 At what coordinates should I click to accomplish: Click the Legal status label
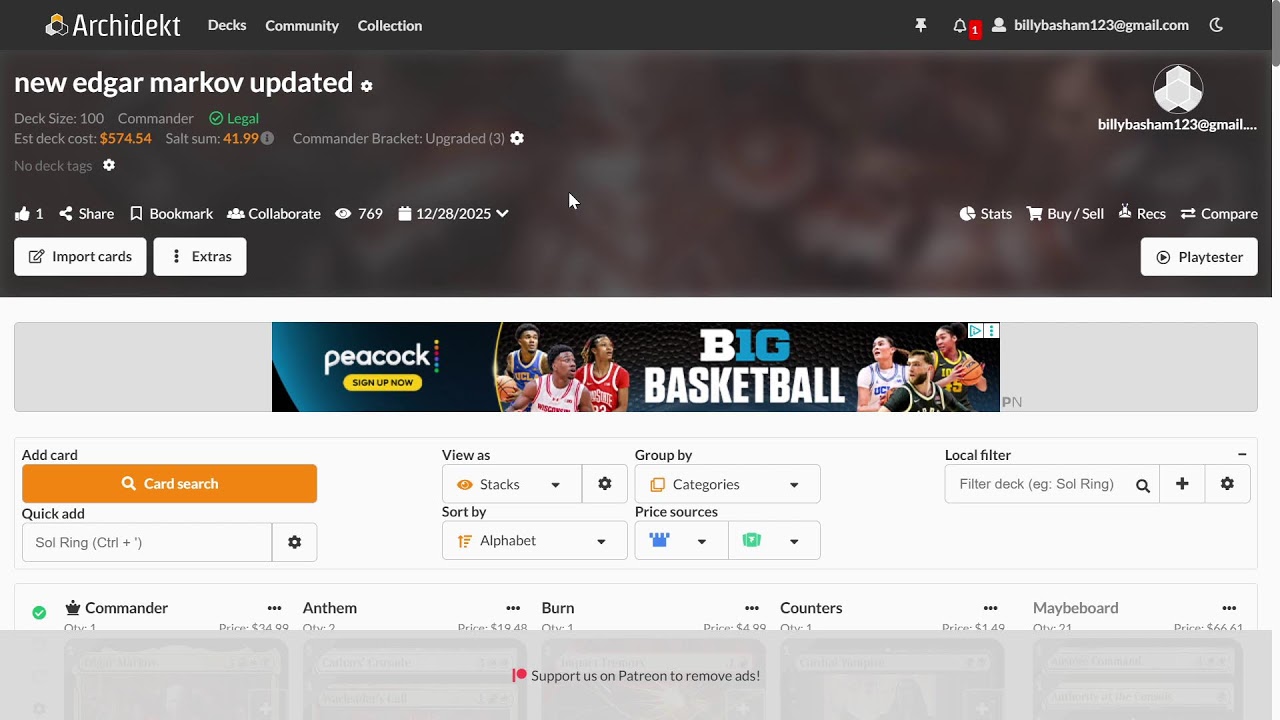(234, 118)
